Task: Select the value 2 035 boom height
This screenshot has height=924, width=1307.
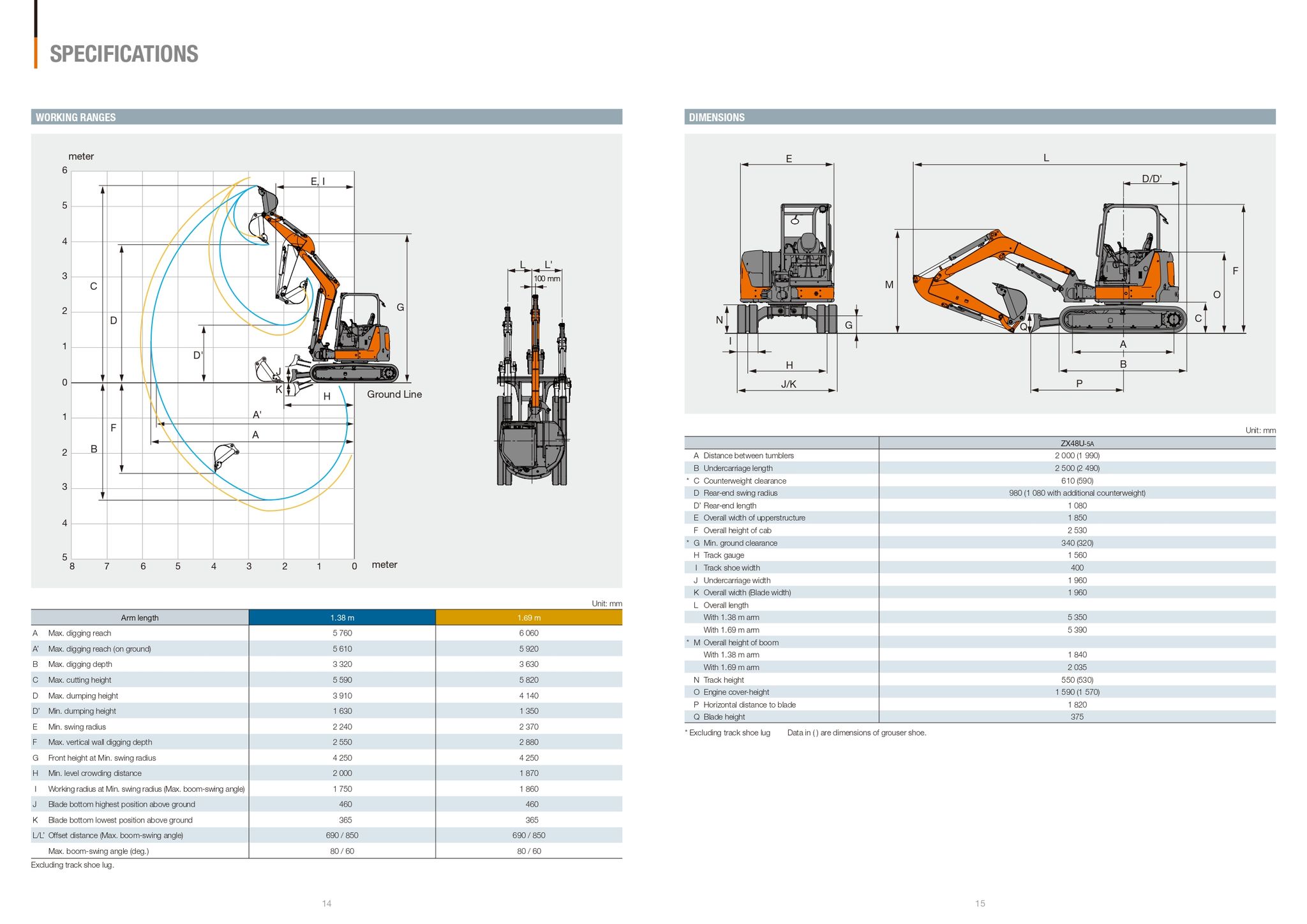Action: 1077,667
